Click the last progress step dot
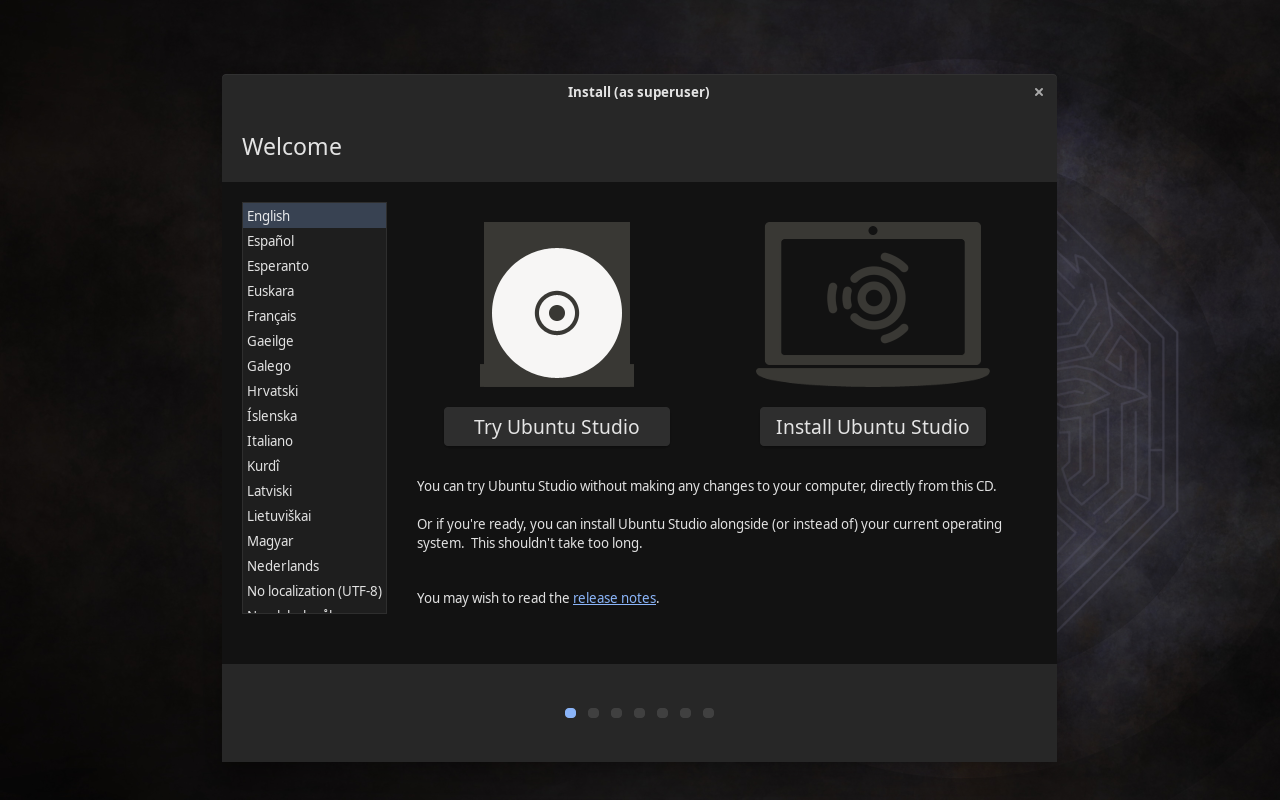The height and width of the screenshot is (800, 1280). click(708, 713)
